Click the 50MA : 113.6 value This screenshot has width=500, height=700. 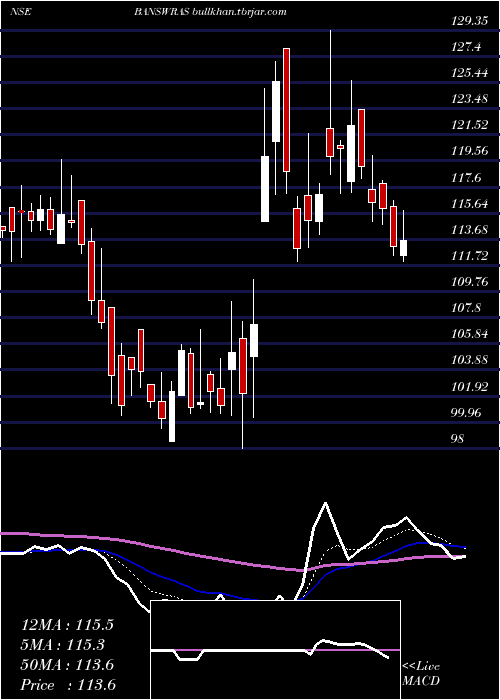pos(67,665)
